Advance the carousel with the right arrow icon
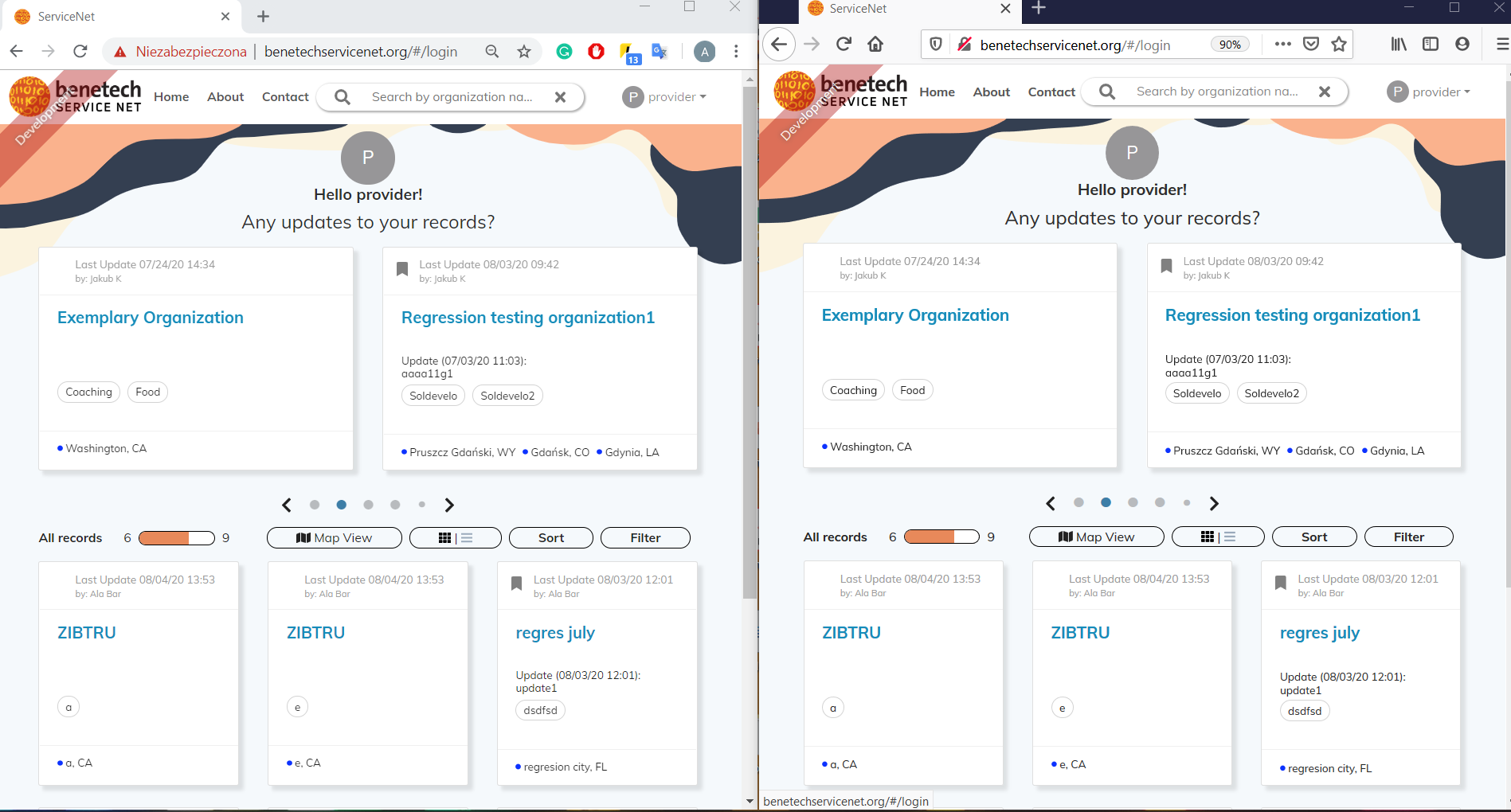Screen dimensions: 1511x812 449,505
